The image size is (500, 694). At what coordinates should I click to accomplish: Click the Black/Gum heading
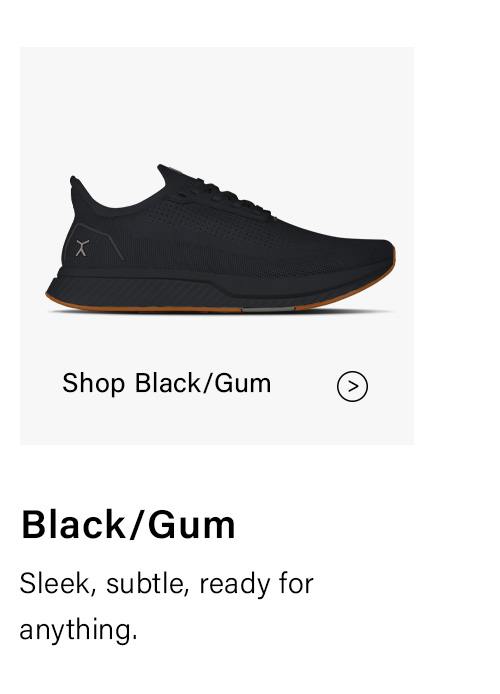pyautogui.click(x=128, y=525)
